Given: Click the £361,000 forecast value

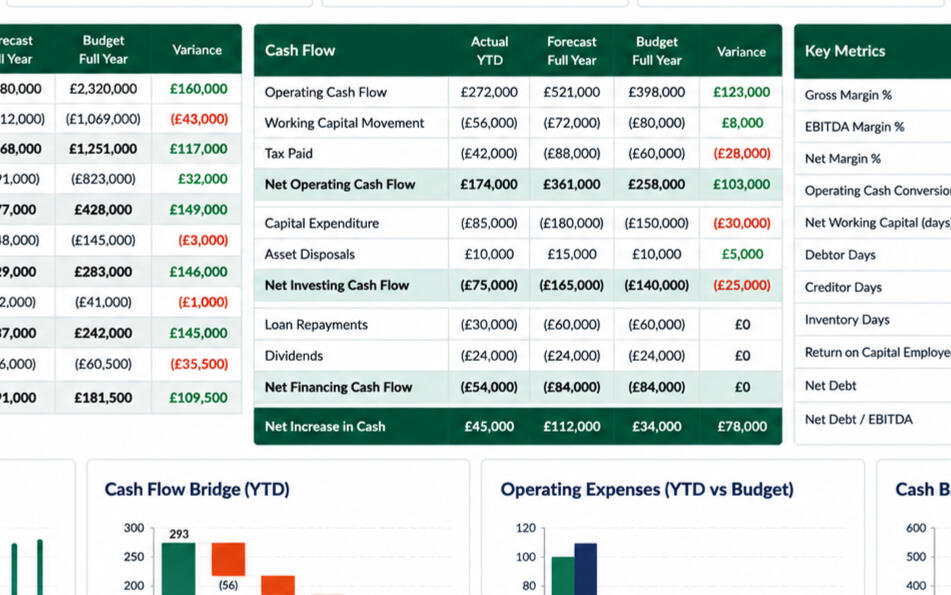Looking at the screenshot, I should pyautogui.click(x=571, y=184).
